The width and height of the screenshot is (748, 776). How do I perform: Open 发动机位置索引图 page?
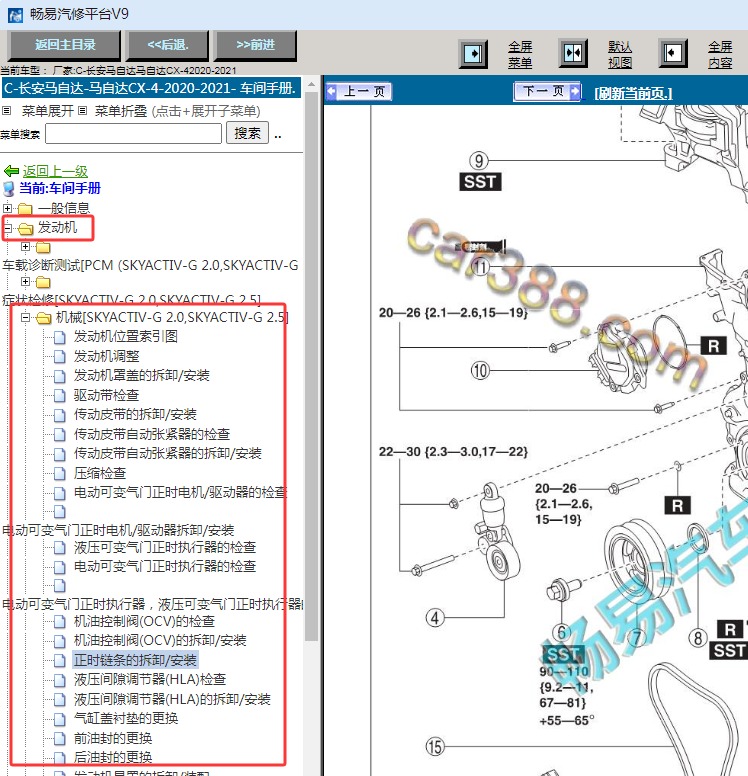click(x=126, y=337)
